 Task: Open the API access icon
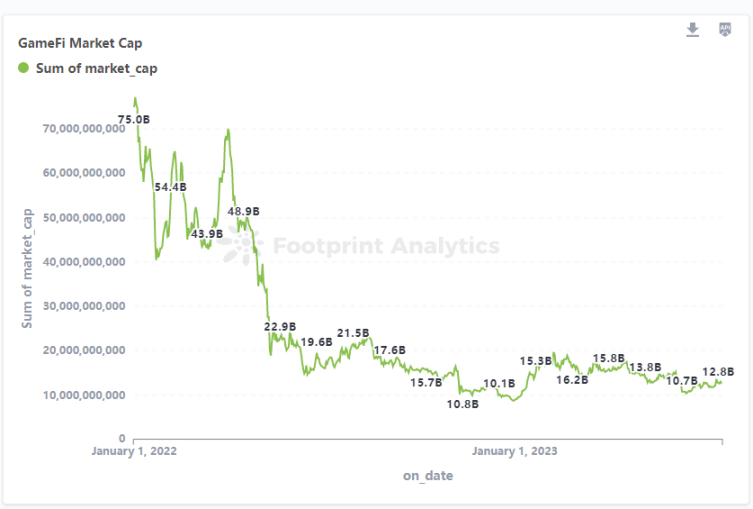point(726,30)
